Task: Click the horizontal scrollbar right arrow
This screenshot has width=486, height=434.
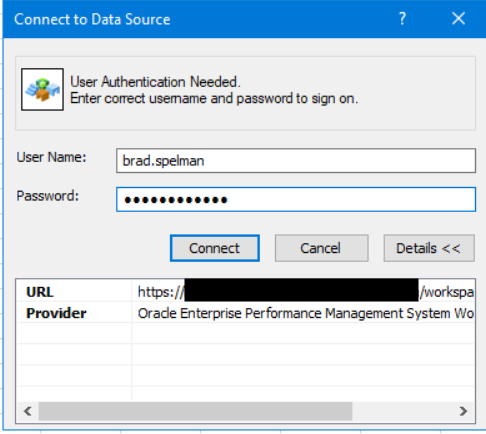Action: coord(463,411)
